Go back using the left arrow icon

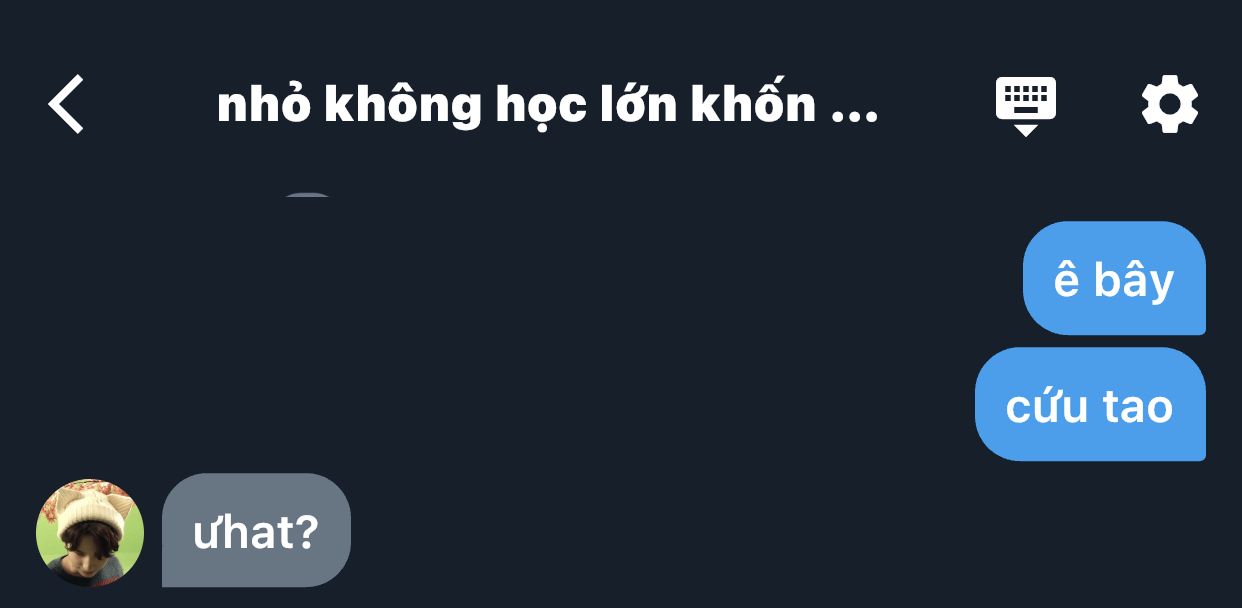point(66,104)
